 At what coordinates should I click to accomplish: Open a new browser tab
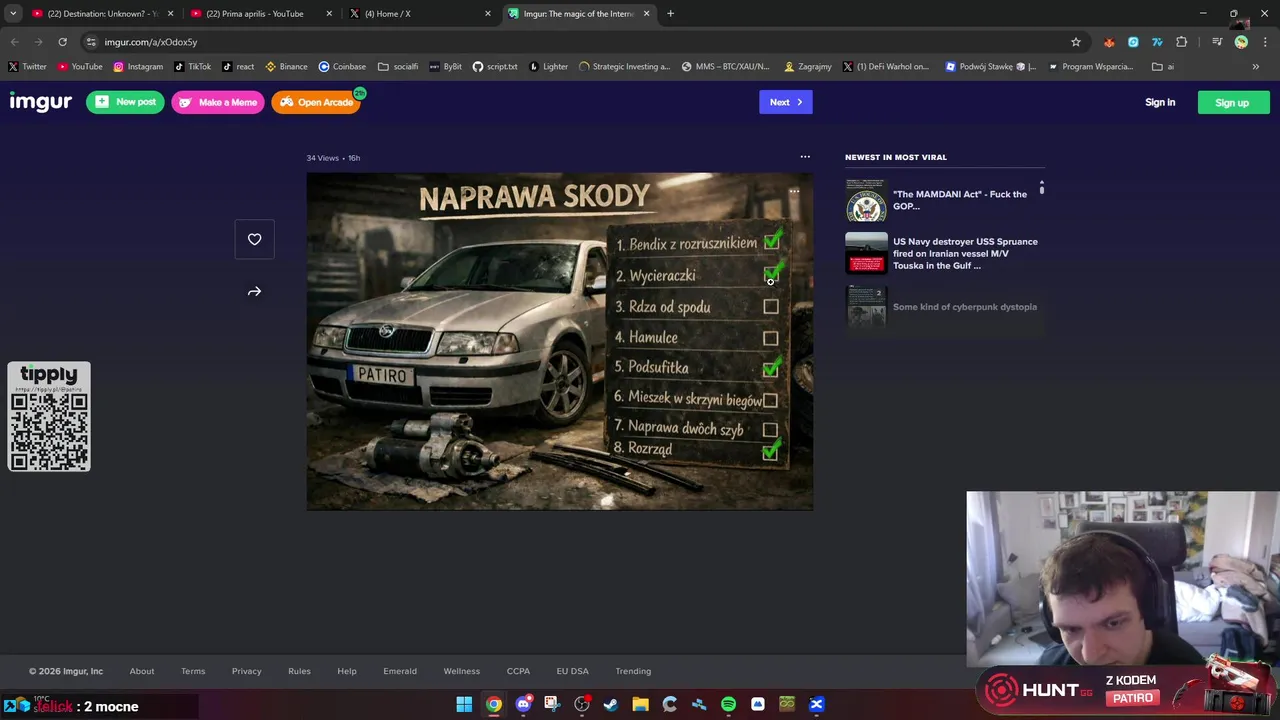tap(670, 14)
